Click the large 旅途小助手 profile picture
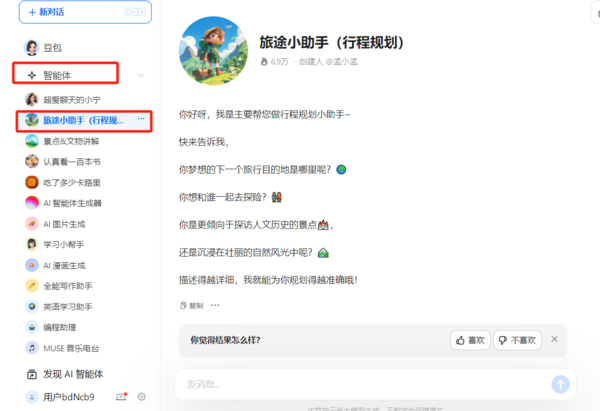Image resolution: width=600 pixels, height=411 pixels. (x=214, y=51)
